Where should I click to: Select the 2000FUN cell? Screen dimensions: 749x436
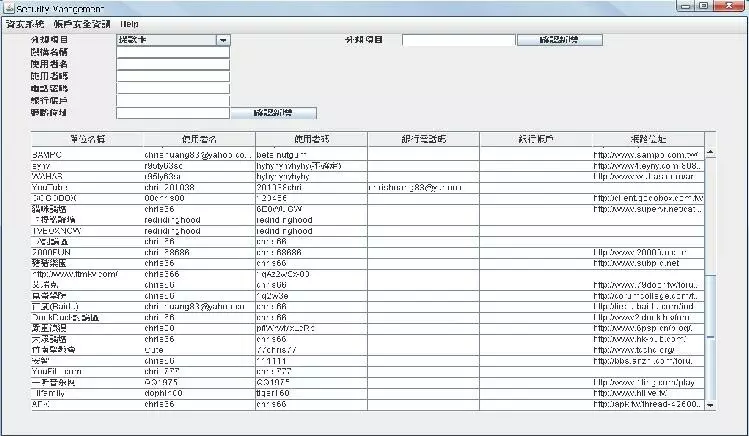pos(87,252)
